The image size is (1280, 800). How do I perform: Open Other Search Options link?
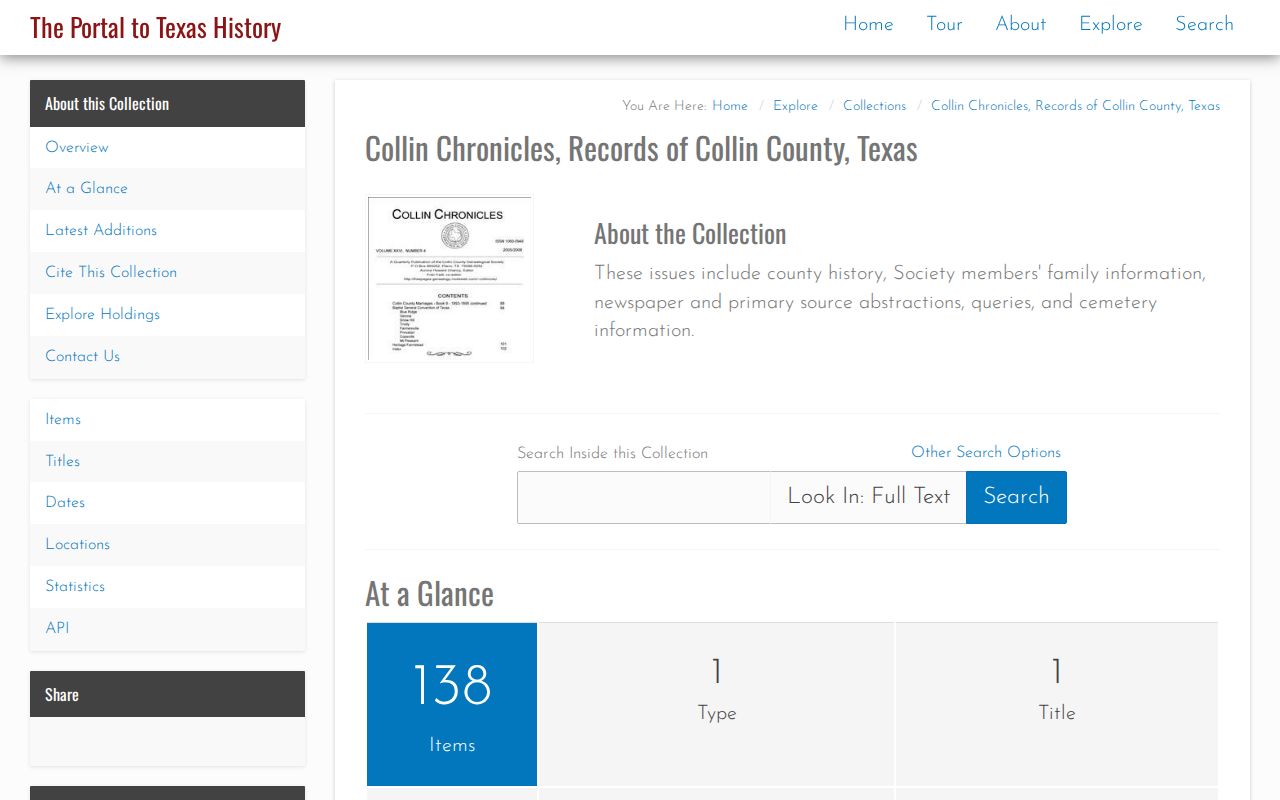986,452
